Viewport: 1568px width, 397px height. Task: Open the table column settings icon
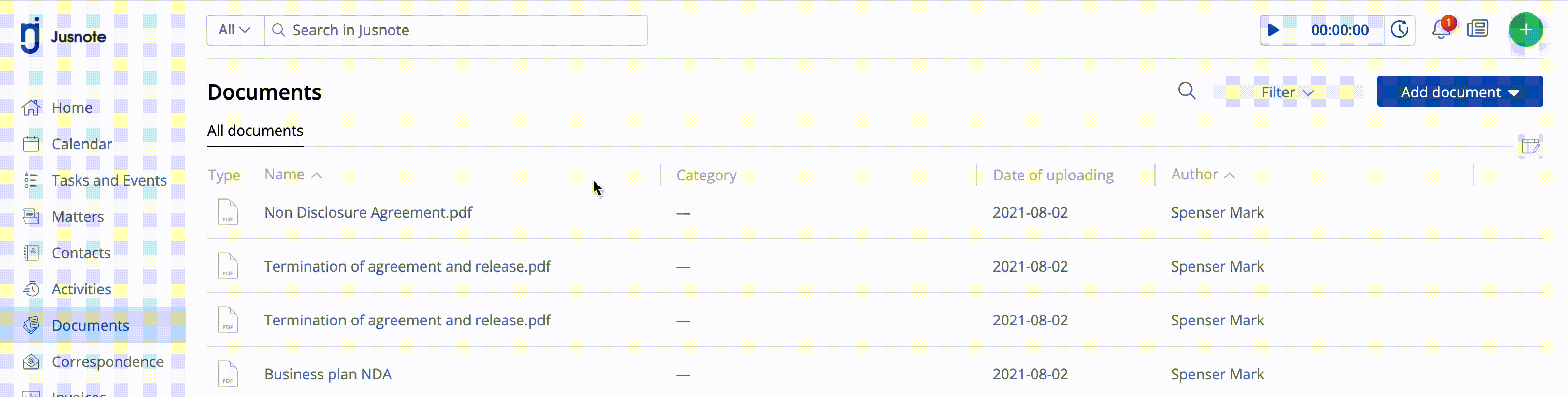point(1530,146)
